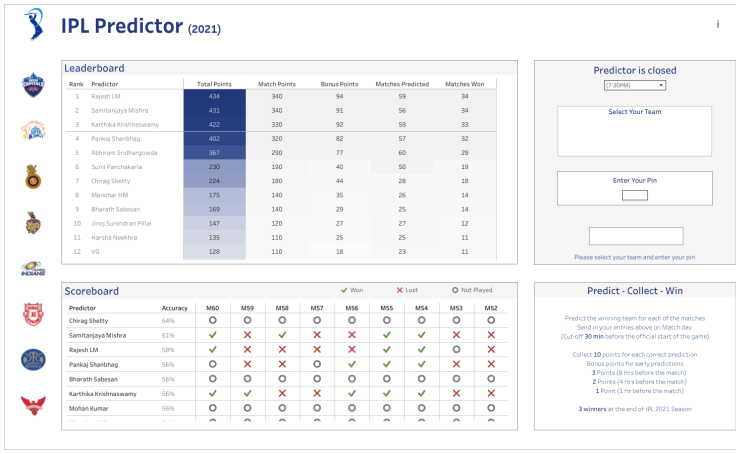Open the info icon at top right
The width and height of the screenshot is (736, 454).
718,24
